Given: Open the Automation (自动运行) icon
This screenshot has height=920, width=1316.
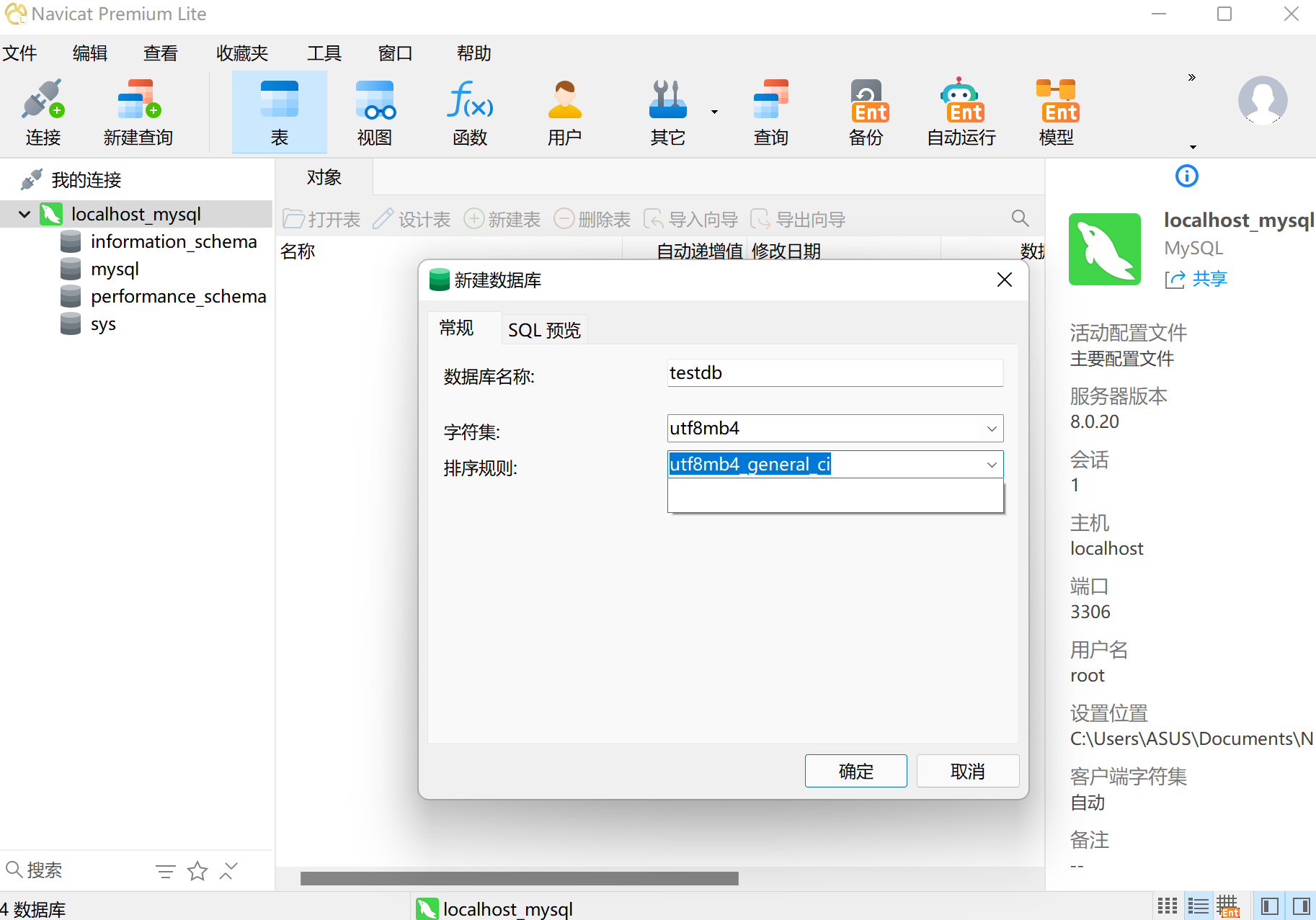Looking at the screenshot, I should point(961,112).
